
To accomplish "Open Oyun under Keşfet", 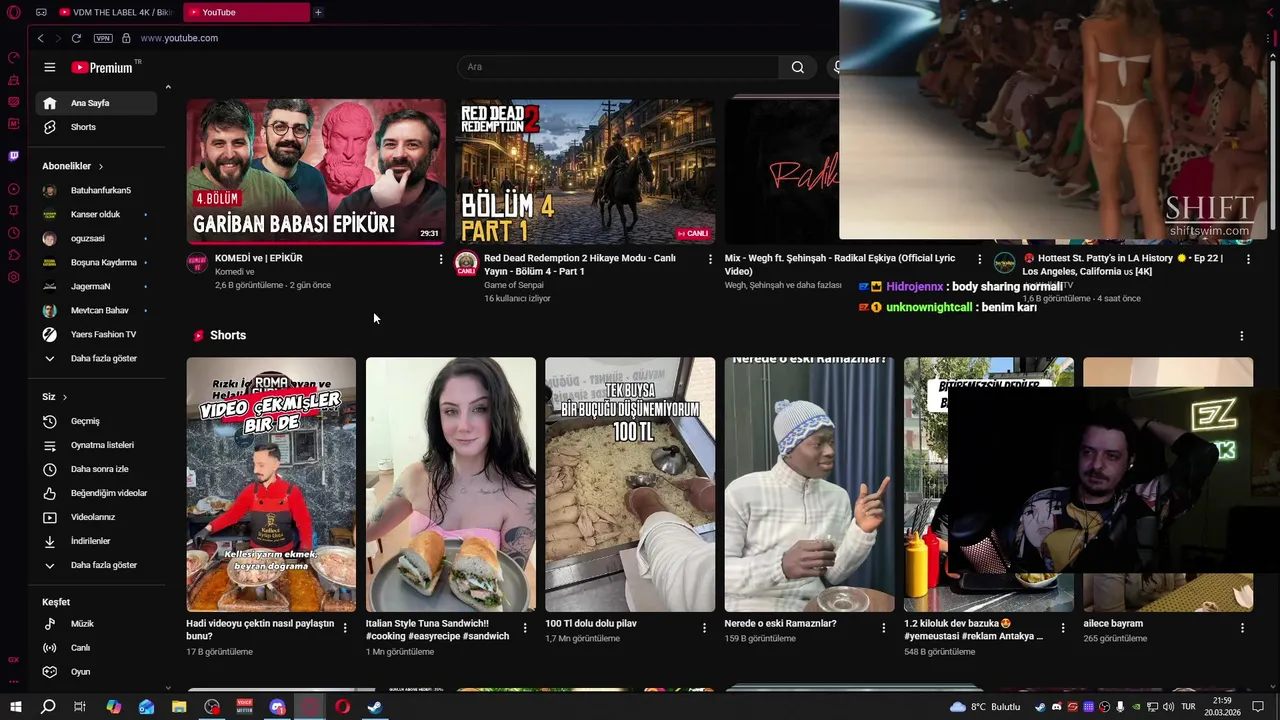I will tap(96, 672).
